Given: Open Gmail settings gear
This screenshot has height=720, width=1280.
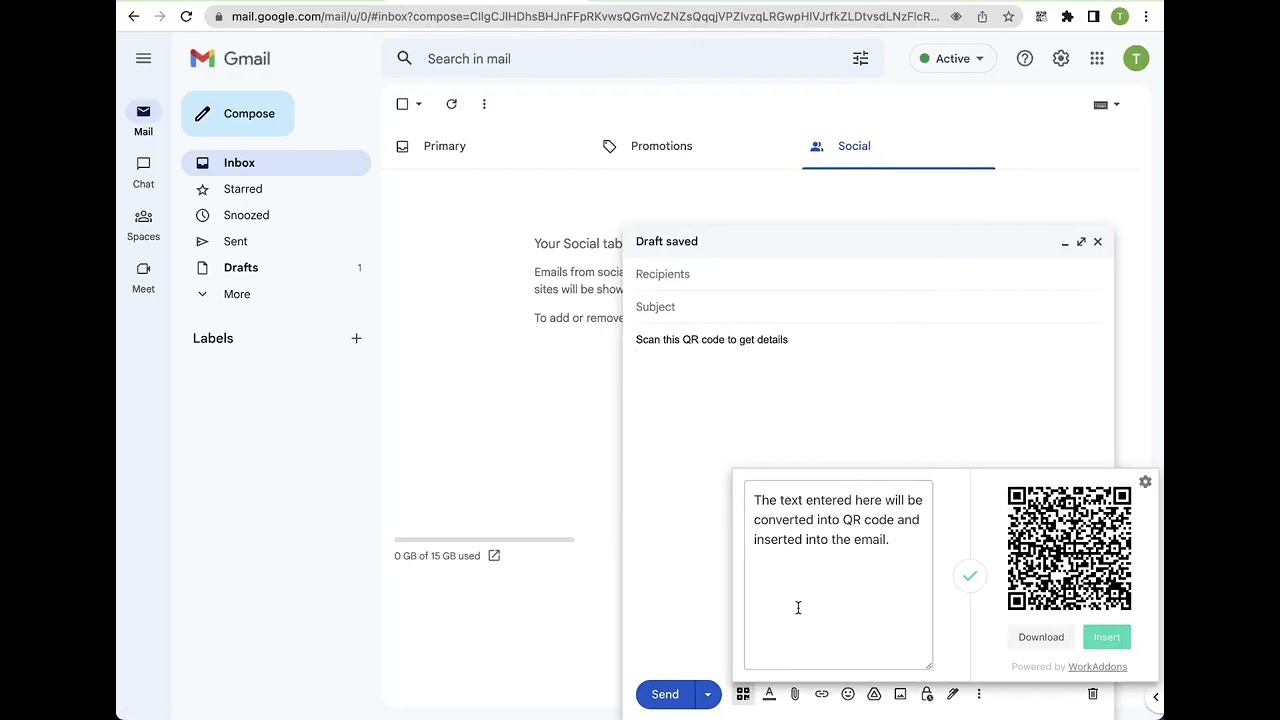Looking at the screenshot, I should click(1061, 59).
